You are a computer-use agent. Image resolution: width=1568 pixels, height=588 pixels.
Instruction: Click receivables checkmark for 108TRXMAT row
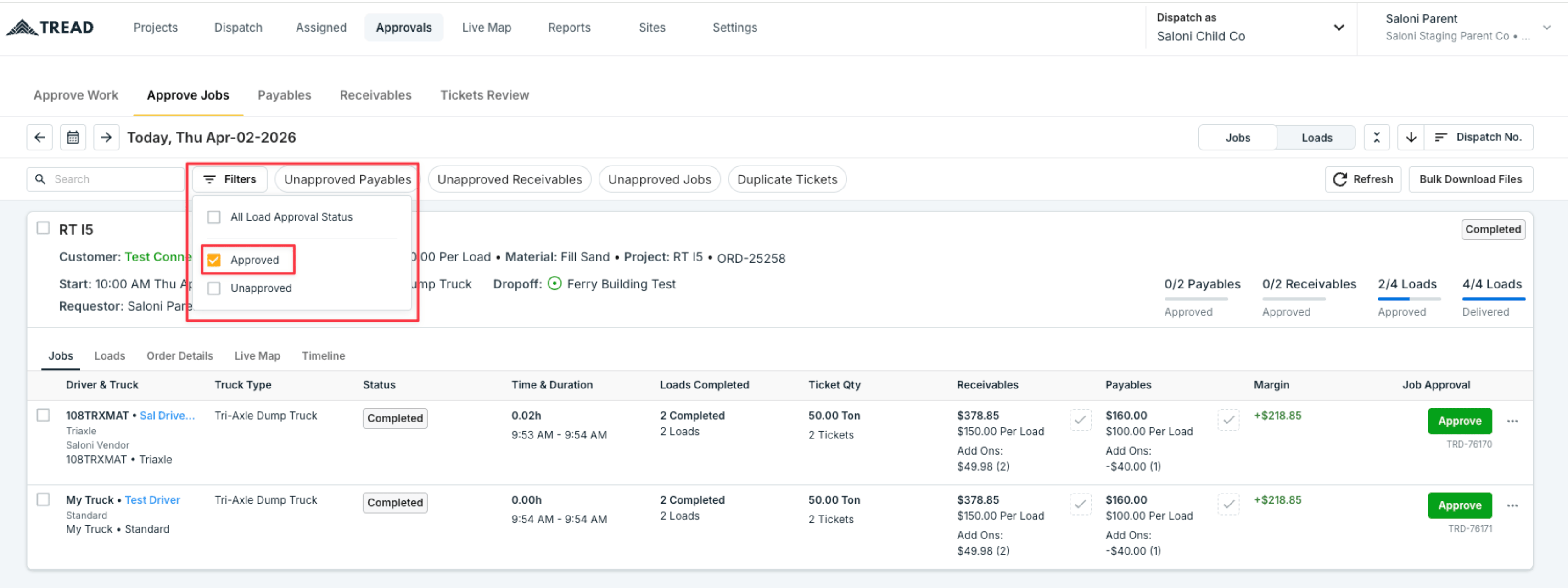pyautogui.click(x=1081, y=420)
